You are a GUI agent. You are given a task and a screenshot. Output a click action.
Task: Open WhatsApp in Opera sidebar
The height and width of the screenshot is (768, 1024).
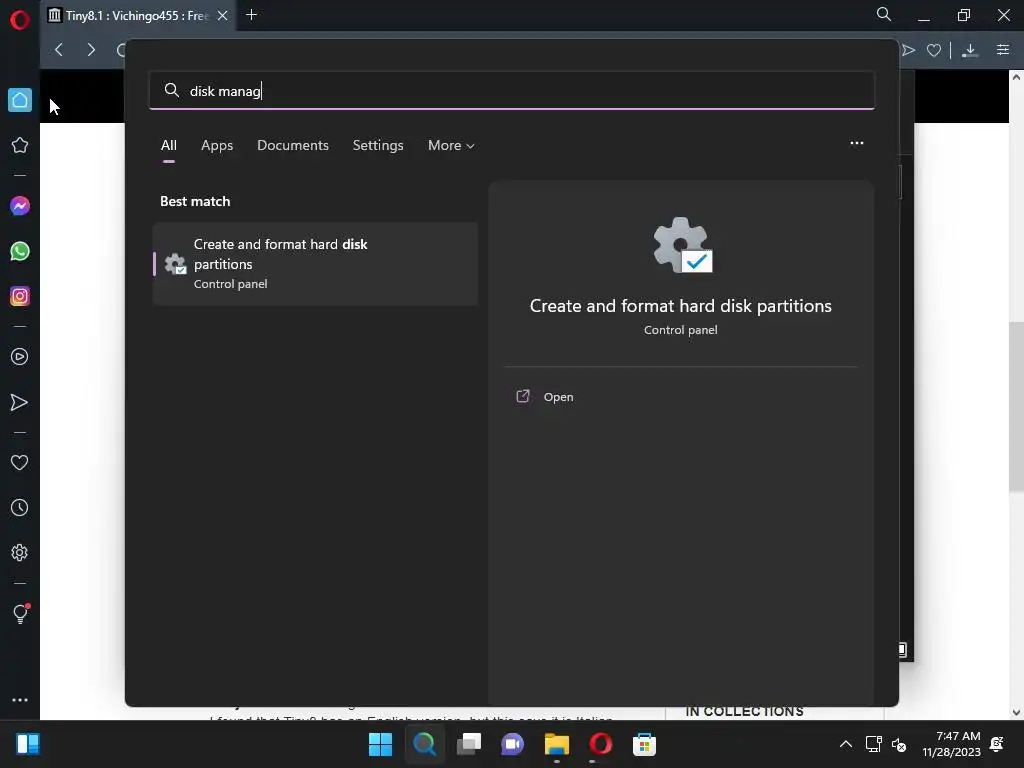20,251
